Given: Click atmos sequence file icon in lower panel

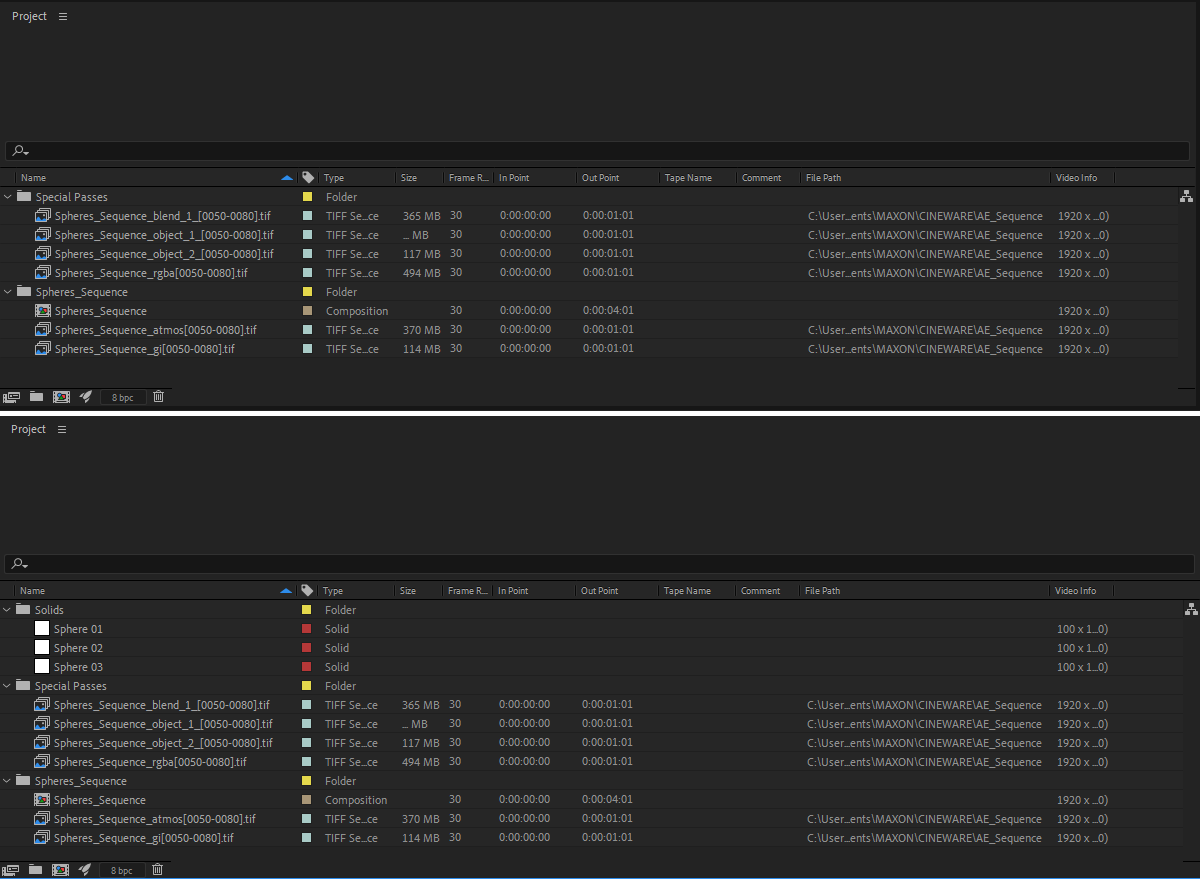Looking at the screenshot, I should coord(42,819).
